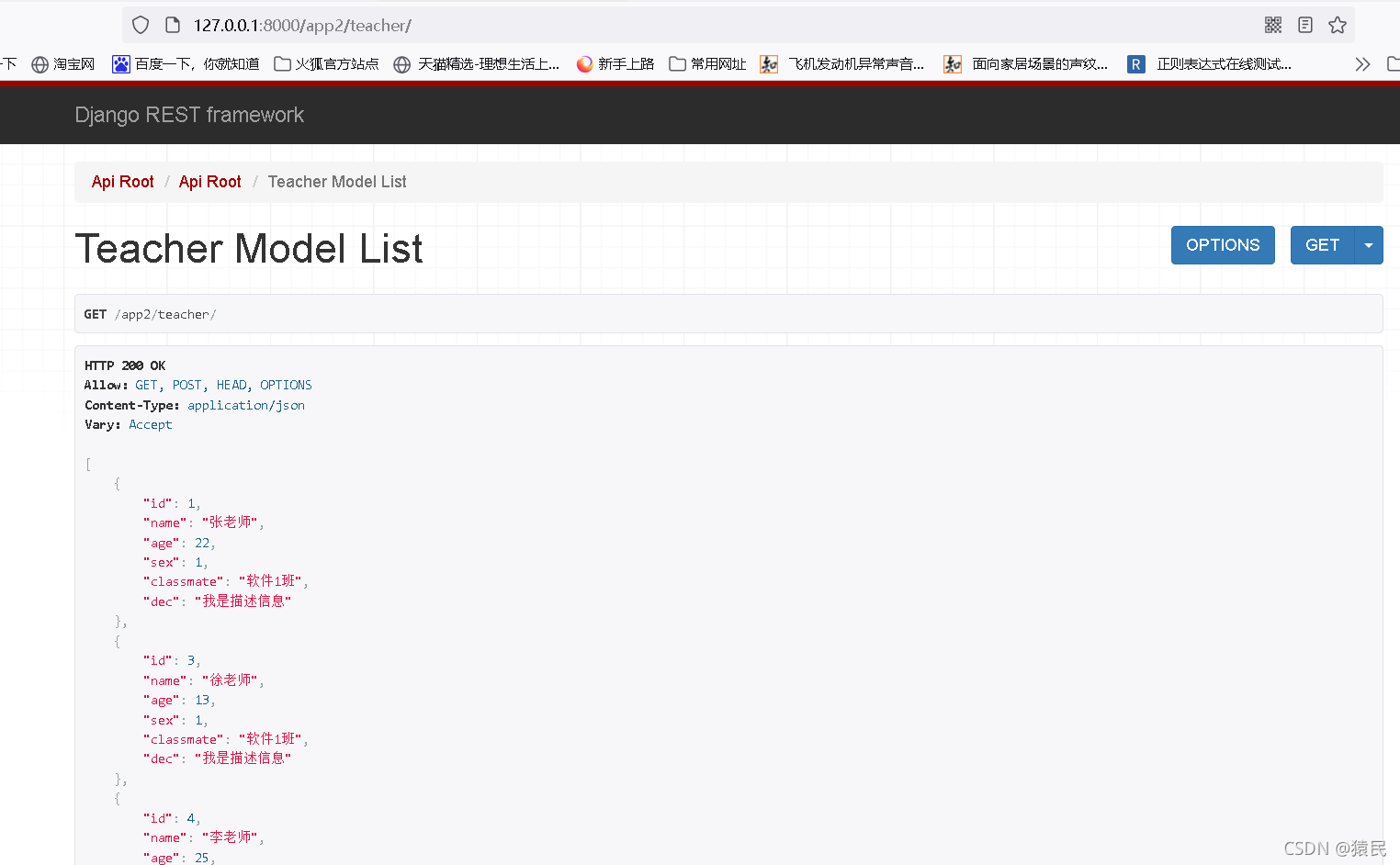The width and height of the screenshot is (1400, 865).
Task: Click the Django REST framework brand link
Action: point(189,115)
